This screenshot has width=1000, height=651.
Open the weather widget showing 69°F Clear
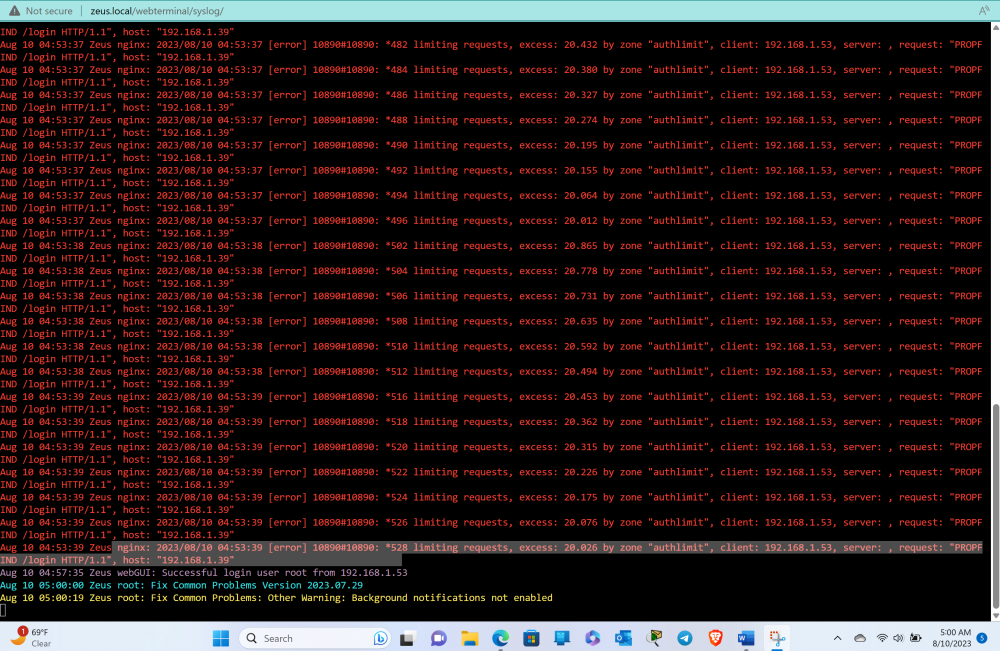[32, 638]
